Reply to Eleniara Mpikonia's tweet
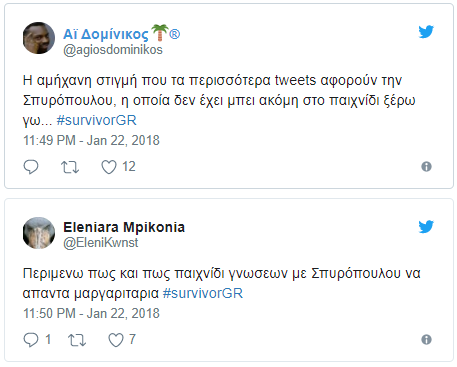This screenshot has width=457, height=367. coord(31,340)
